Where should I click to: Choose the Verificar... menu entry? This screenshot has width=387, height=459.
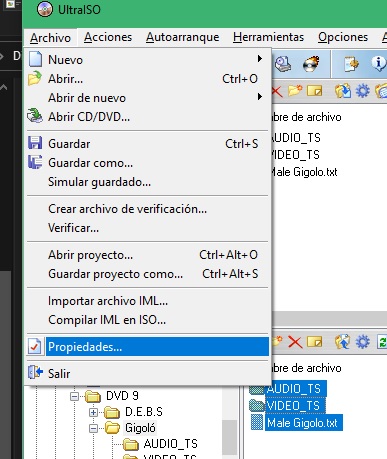coord(147,228)
